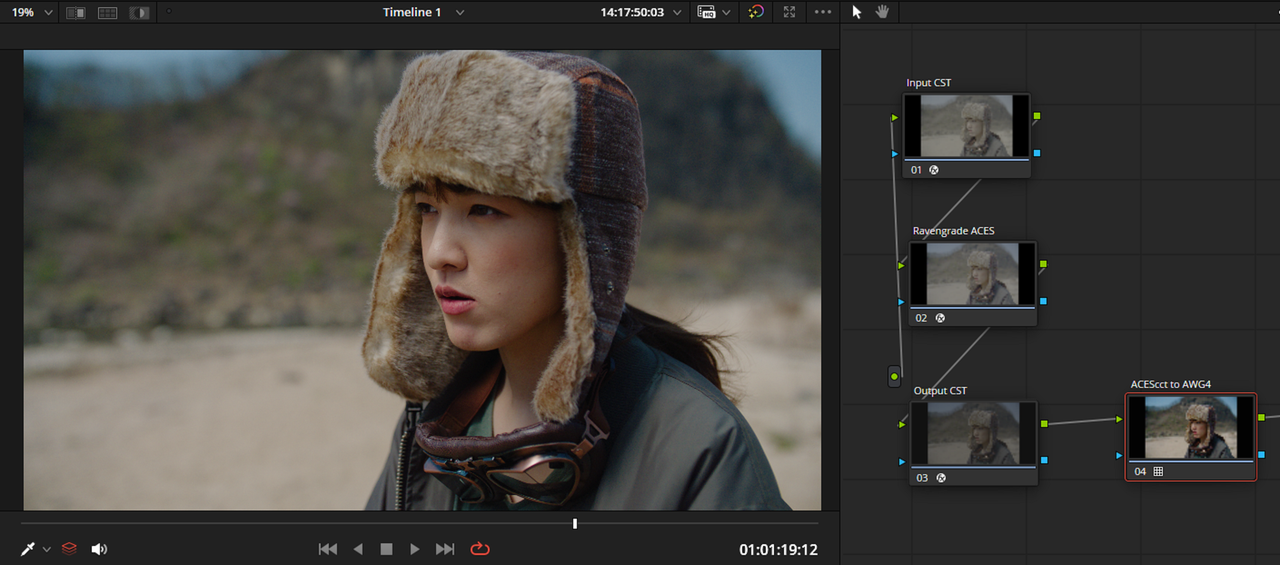Click node number 01 label
This screenshot has height=565, width=1280.
pyautogui.click(x=916, y=170)
